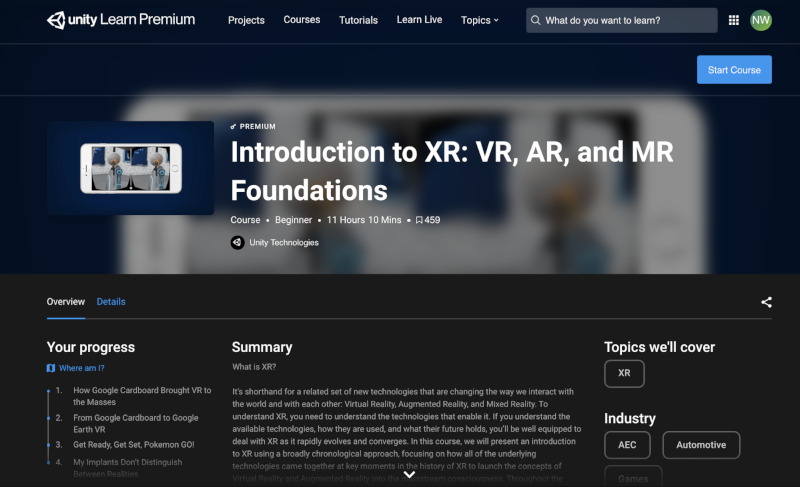Screen dimensions: 800x487
Task: Click the 'What is XR?' summary text
Action: pyautogui.click(x=254, y=367)
